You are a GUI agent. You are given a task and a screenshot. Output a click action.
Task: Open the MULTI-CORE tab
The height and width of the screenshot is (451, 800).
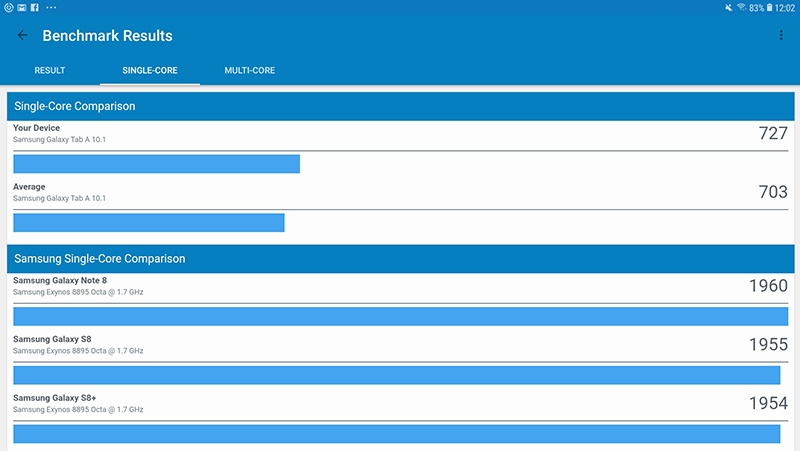tap(249, 70)
